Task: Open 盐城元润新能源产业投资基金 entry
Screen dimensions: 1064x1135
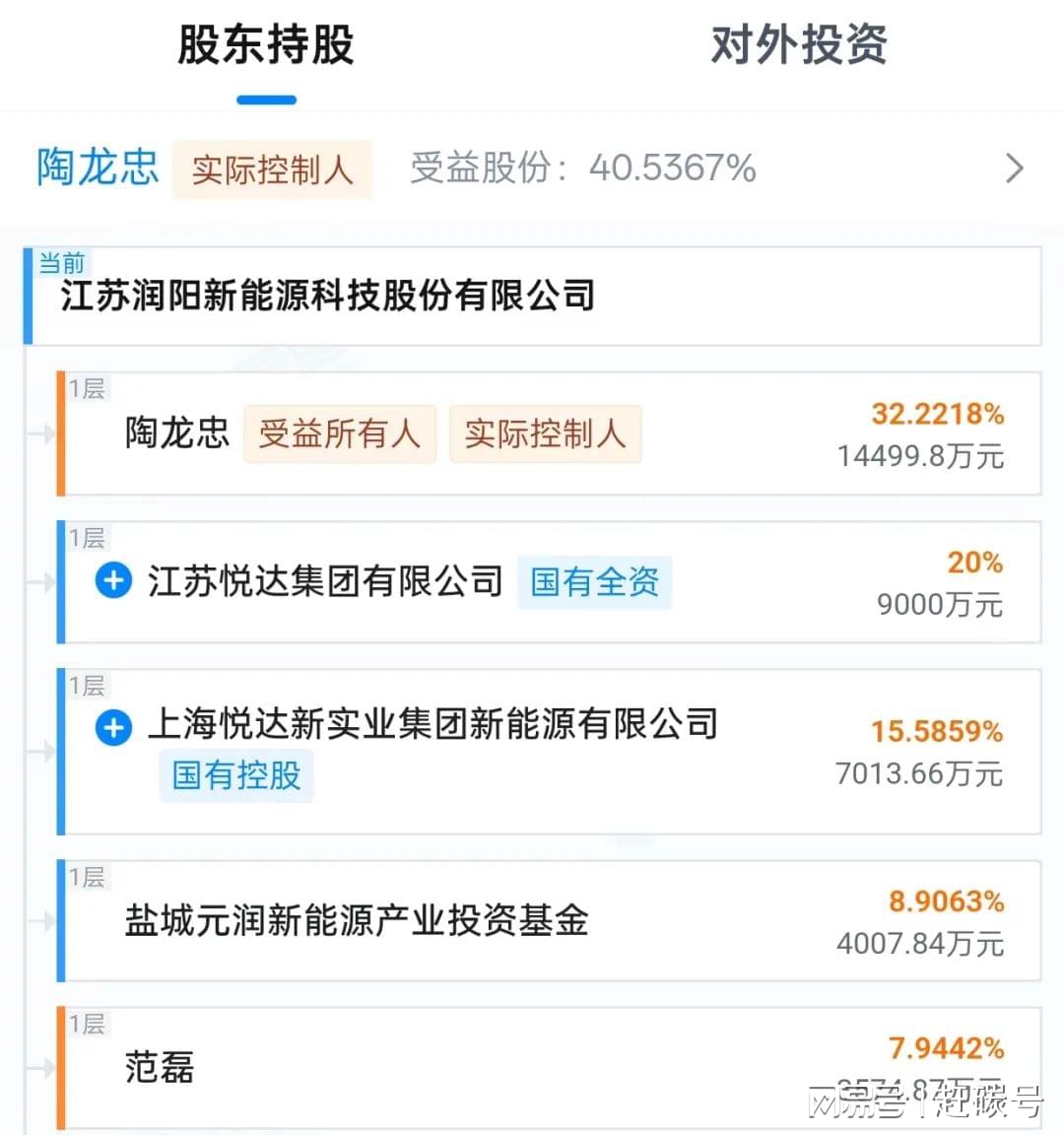Action: click(356, 921)
